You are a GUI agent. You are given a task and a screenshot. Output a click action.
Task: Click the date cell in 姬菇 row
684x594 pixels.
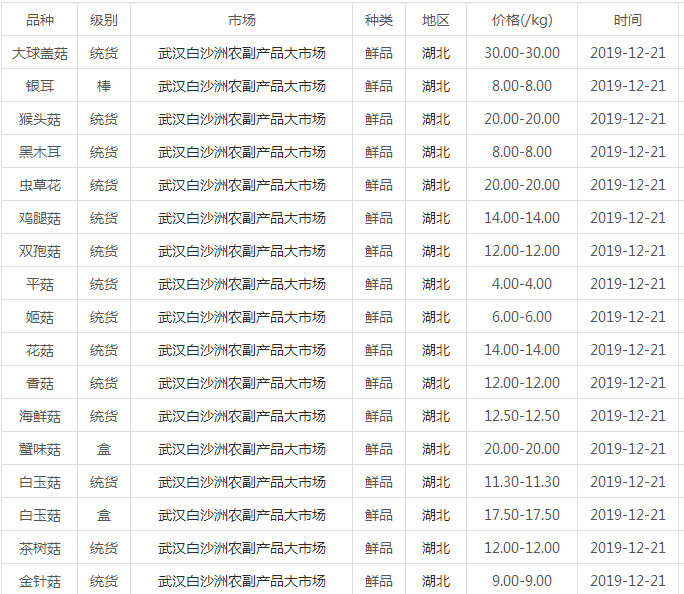pyautogui.click(x=628, y=317)
